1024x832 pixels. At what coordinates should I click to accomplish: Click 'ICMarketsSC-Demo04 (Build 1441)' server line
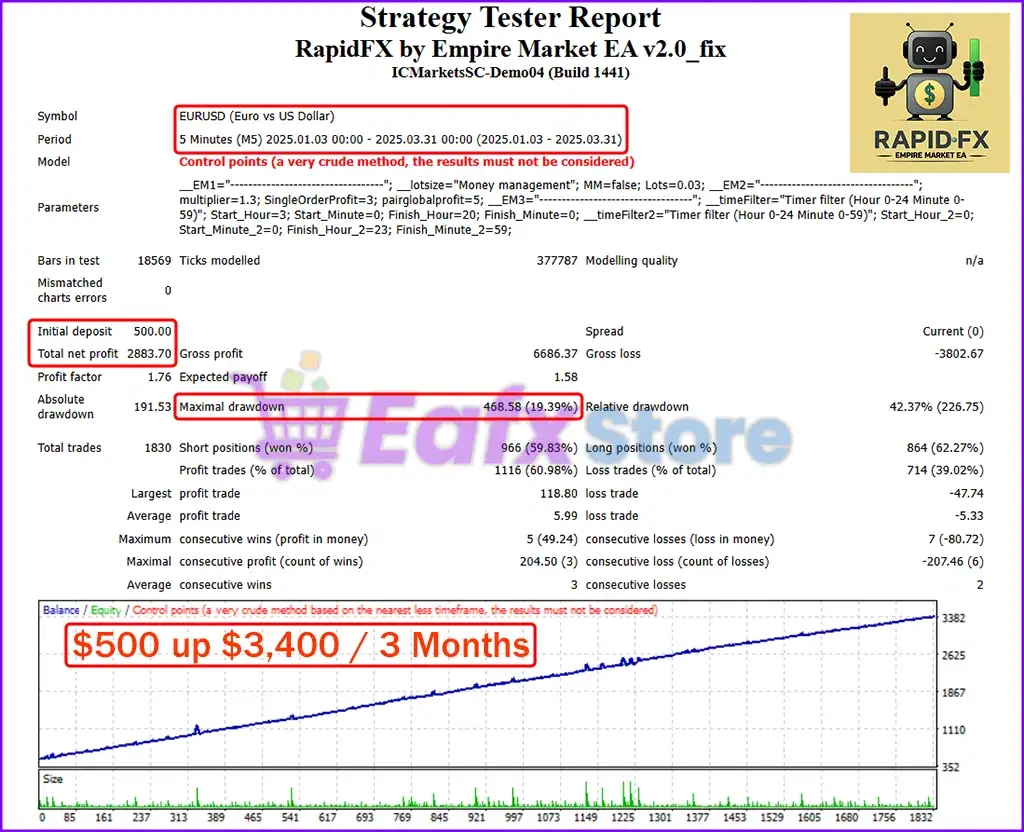pyautogui.click(x=510, y=72)
